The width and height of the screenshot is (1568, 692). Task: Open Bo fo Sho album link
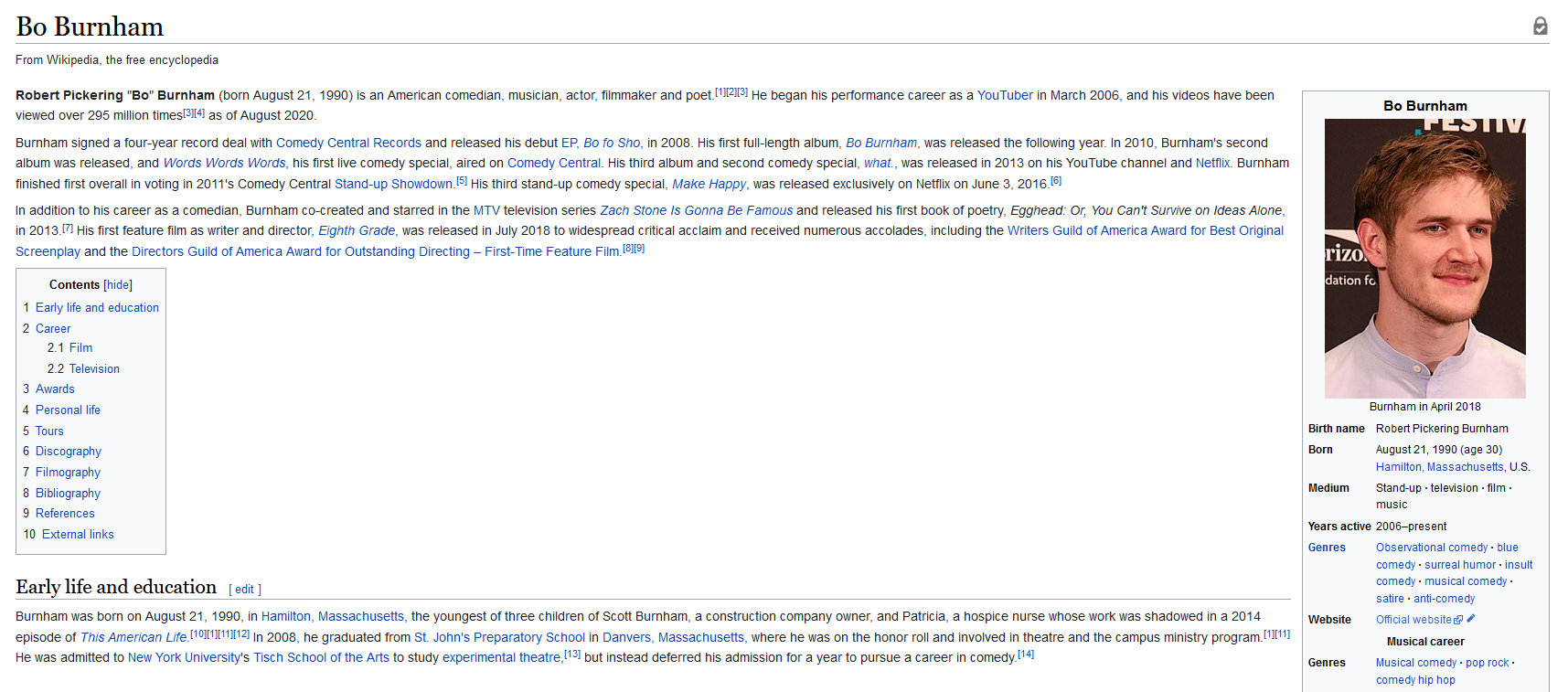coord(612,143)
